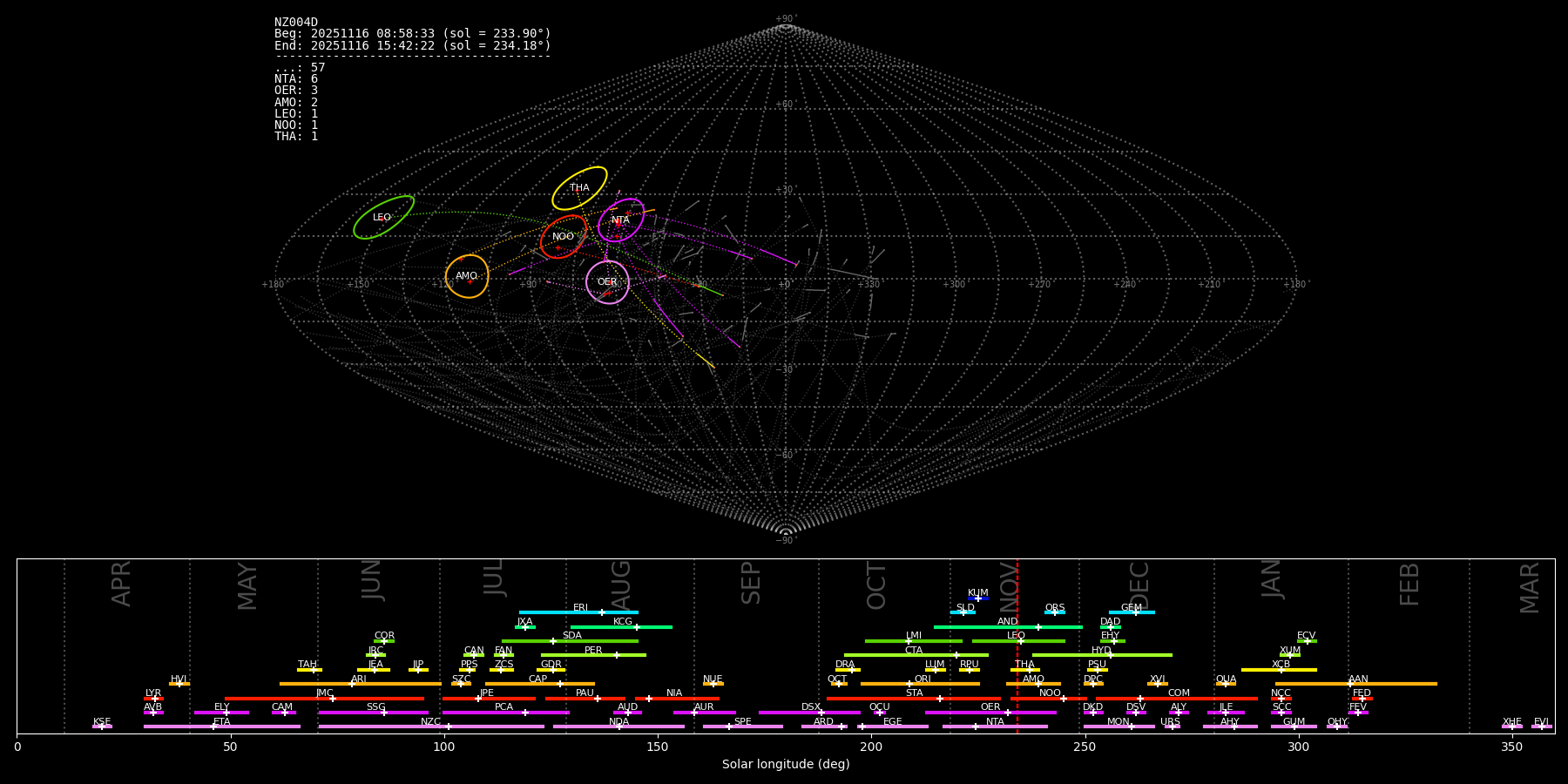Click the AND shower bar label

[1008, 622]
